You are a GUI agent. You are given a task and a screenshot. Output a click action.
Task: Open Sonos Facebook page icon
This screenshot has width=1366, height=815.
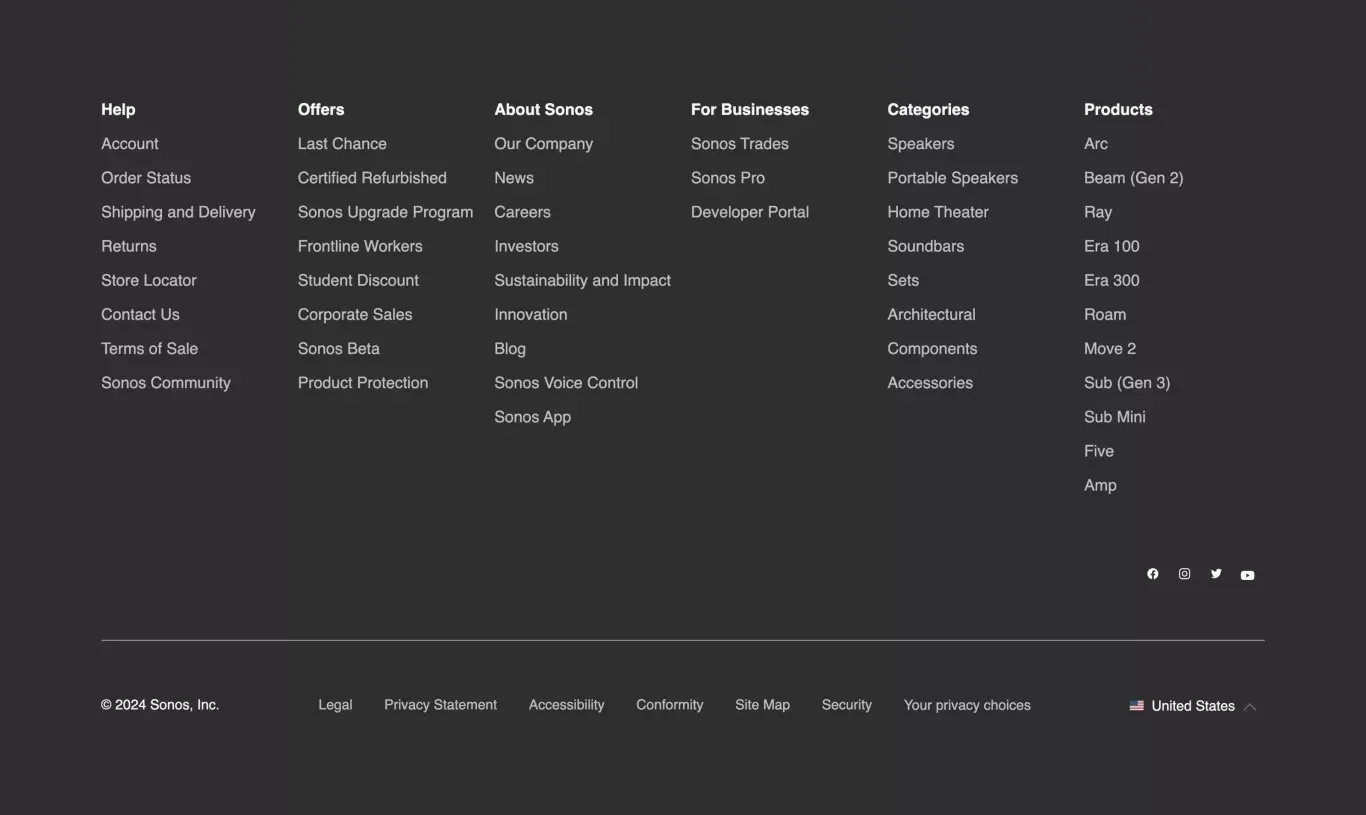(1153, 574)
